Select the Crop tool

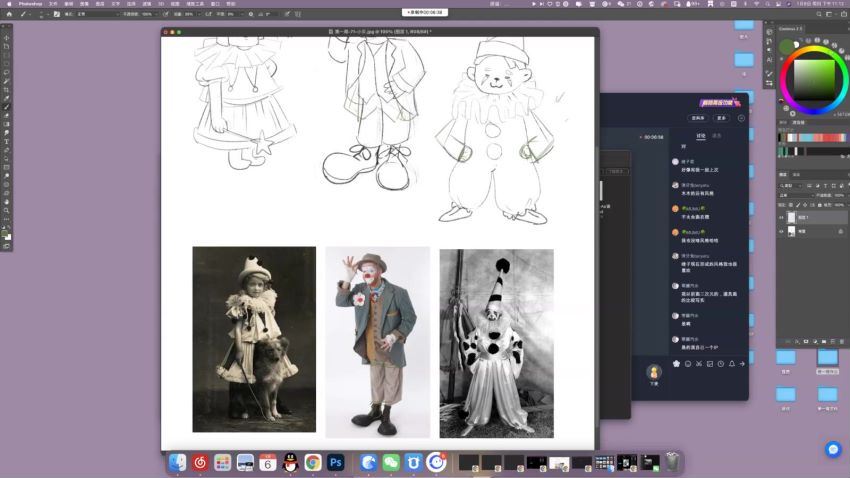[7, 89]
